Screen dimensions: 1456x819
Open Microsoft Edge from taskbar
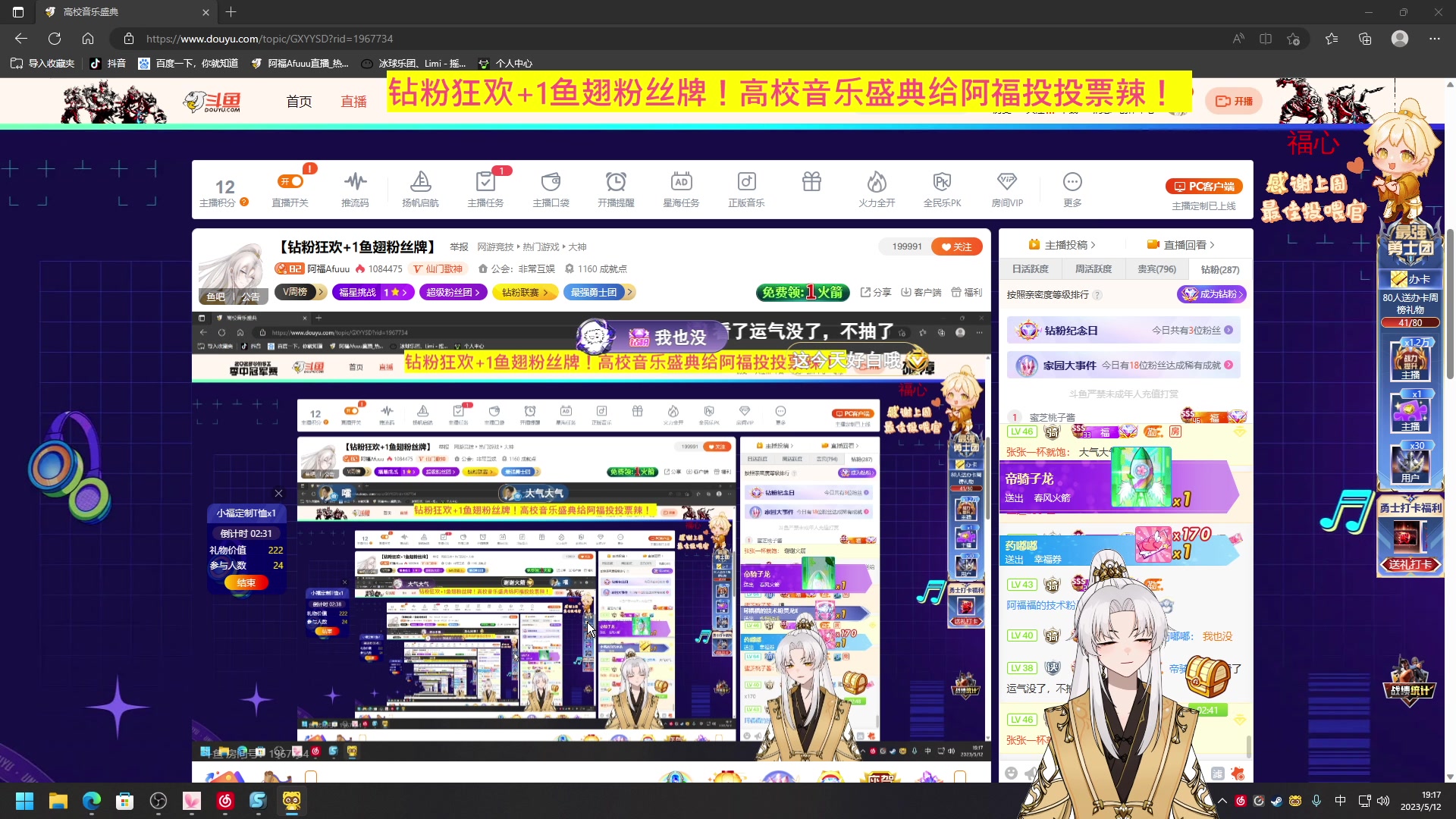tap(92, 801)
